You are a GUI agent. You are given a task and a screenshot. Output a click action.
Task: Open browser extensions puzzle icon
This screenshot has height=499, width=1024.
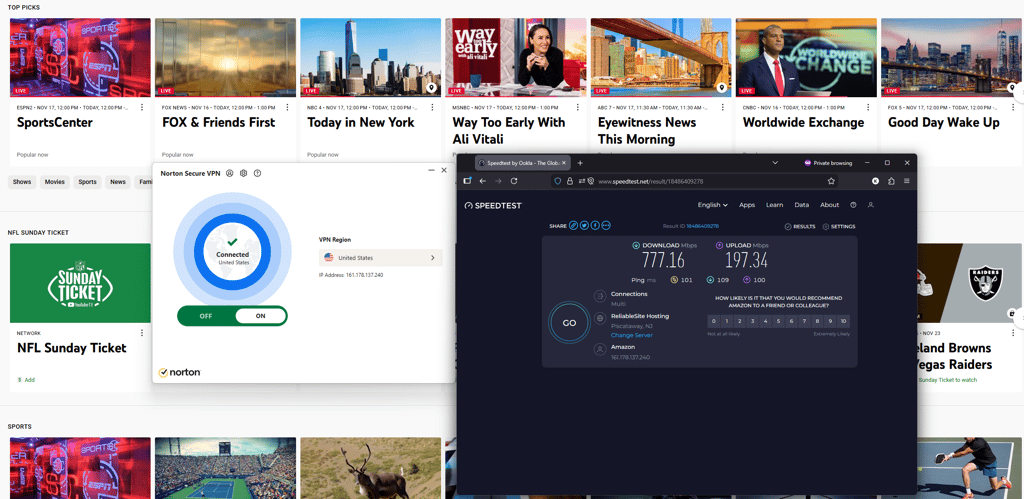891,181
